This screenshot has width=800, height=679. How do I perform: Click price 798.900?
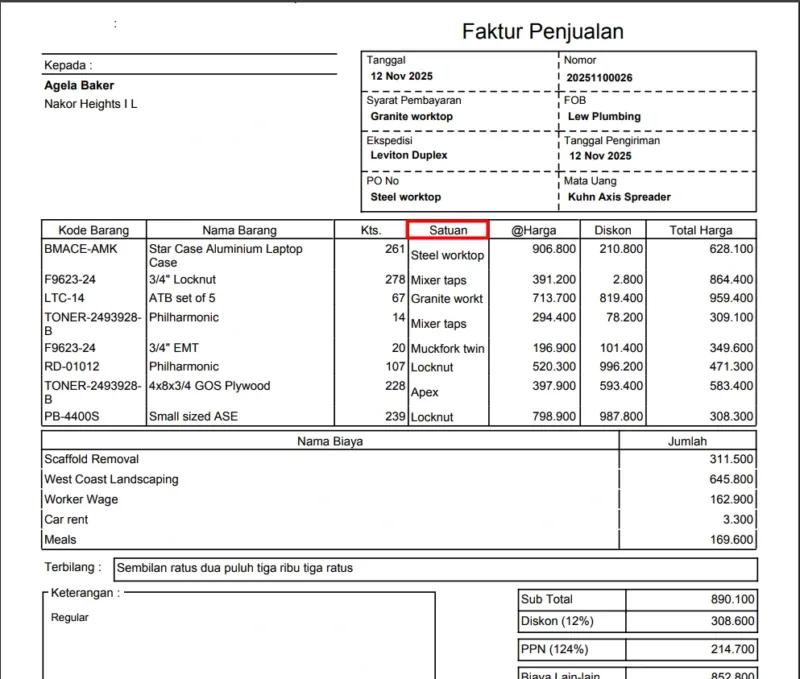click(x=554, y=416)
